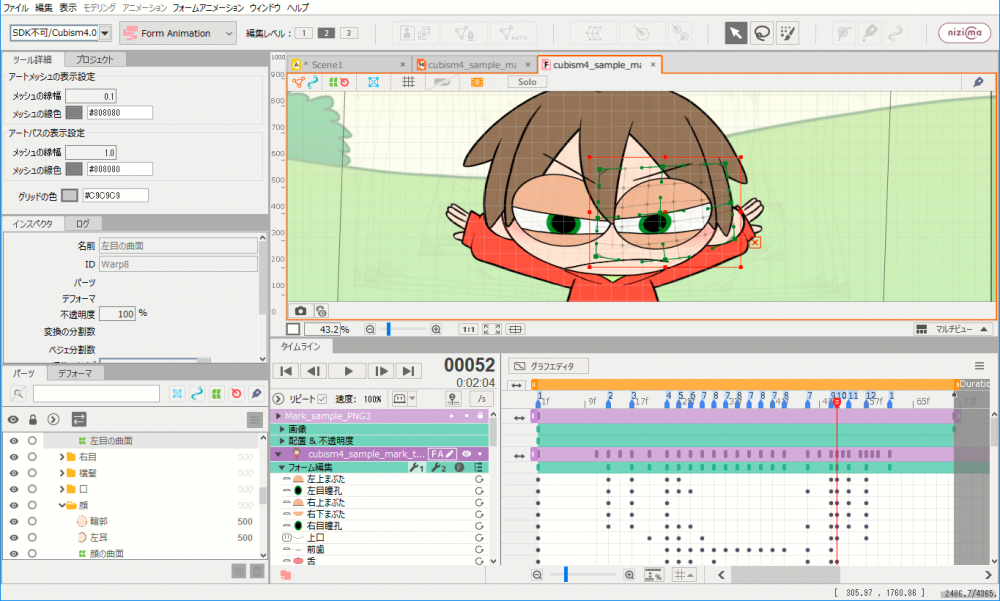Screen dimensions: 1000x601
Task: Click the play button in timeline
Action: [x=348, y=371]
